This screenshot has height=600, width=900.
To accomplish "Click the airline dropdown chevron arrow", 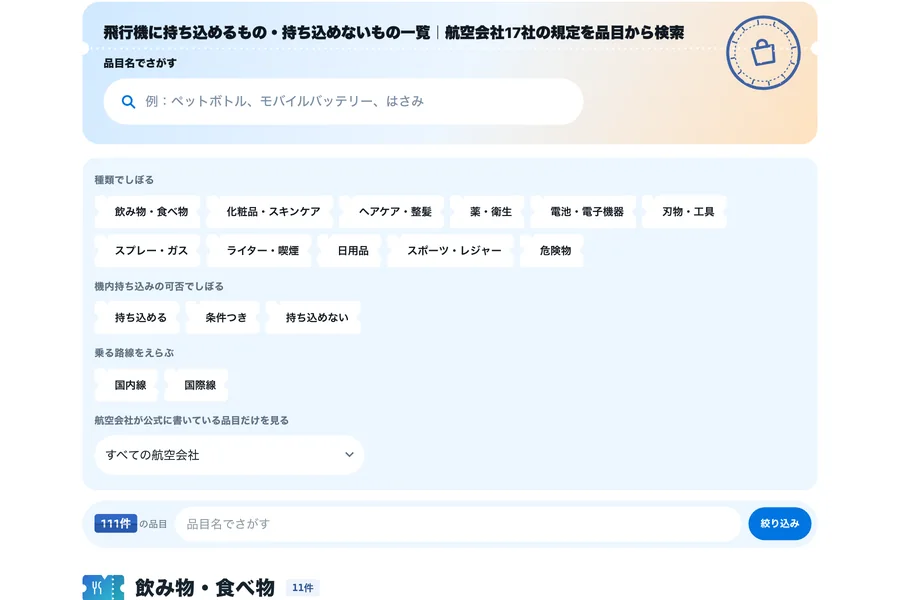I will [x=349, y=455].
